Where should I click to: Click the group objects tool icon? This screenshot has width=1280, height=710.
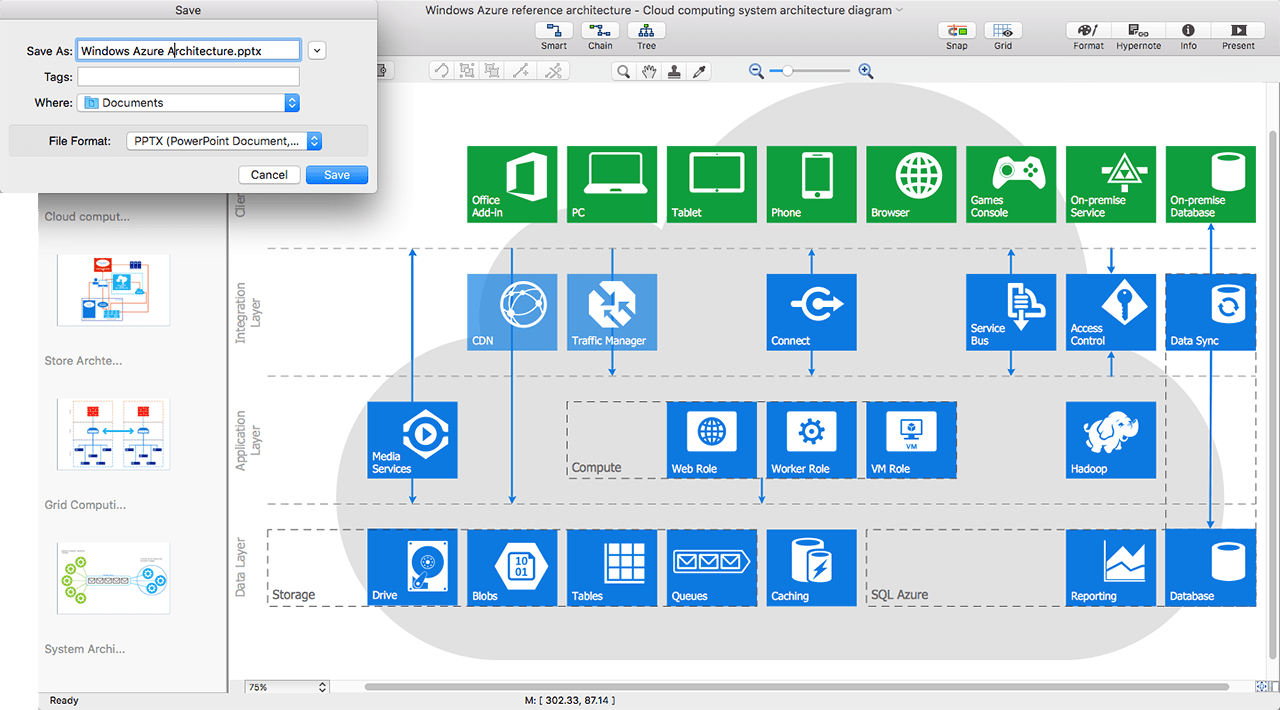[467, 71]
